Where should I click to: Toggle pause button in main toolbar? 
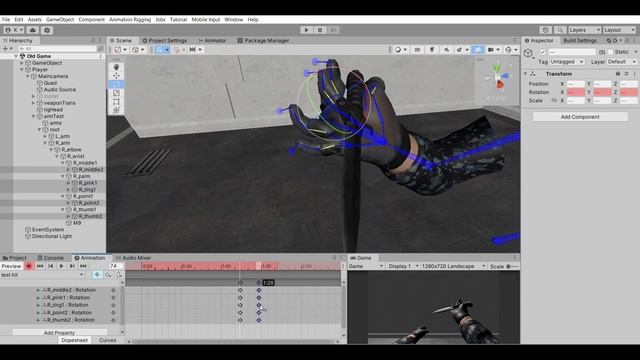[x=320, y=30]
